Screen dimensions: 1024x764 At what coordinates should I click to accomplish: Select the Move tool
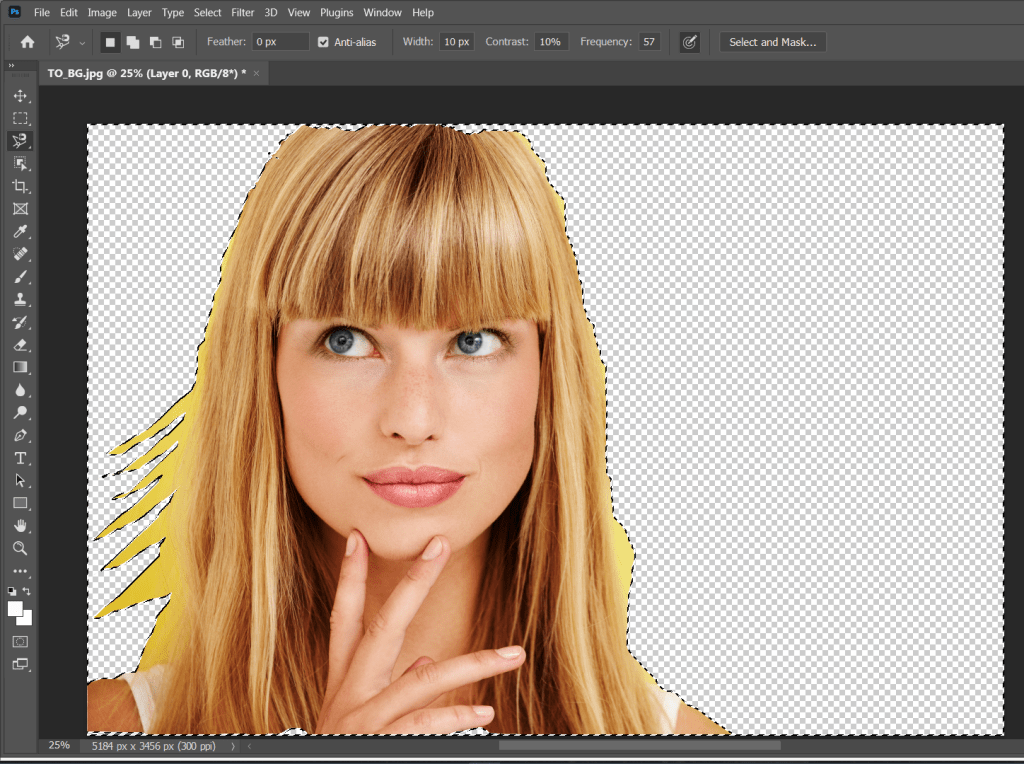tap(21, 97)
